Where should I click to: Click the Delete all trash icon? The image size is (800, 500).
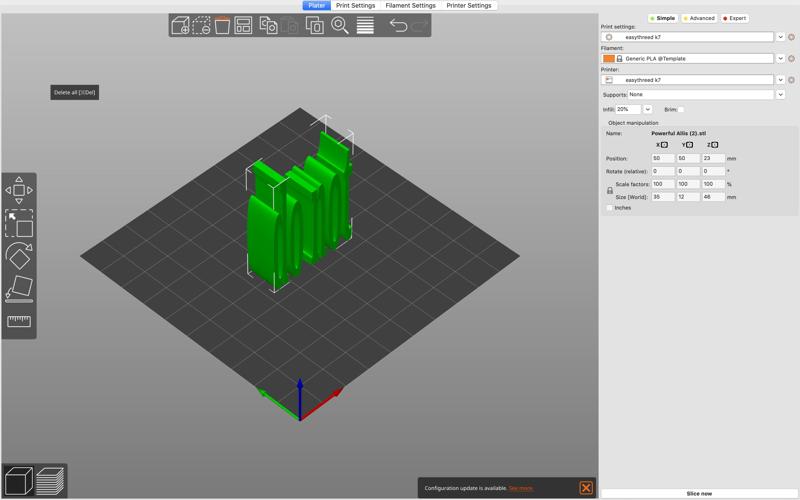point(222,26)
